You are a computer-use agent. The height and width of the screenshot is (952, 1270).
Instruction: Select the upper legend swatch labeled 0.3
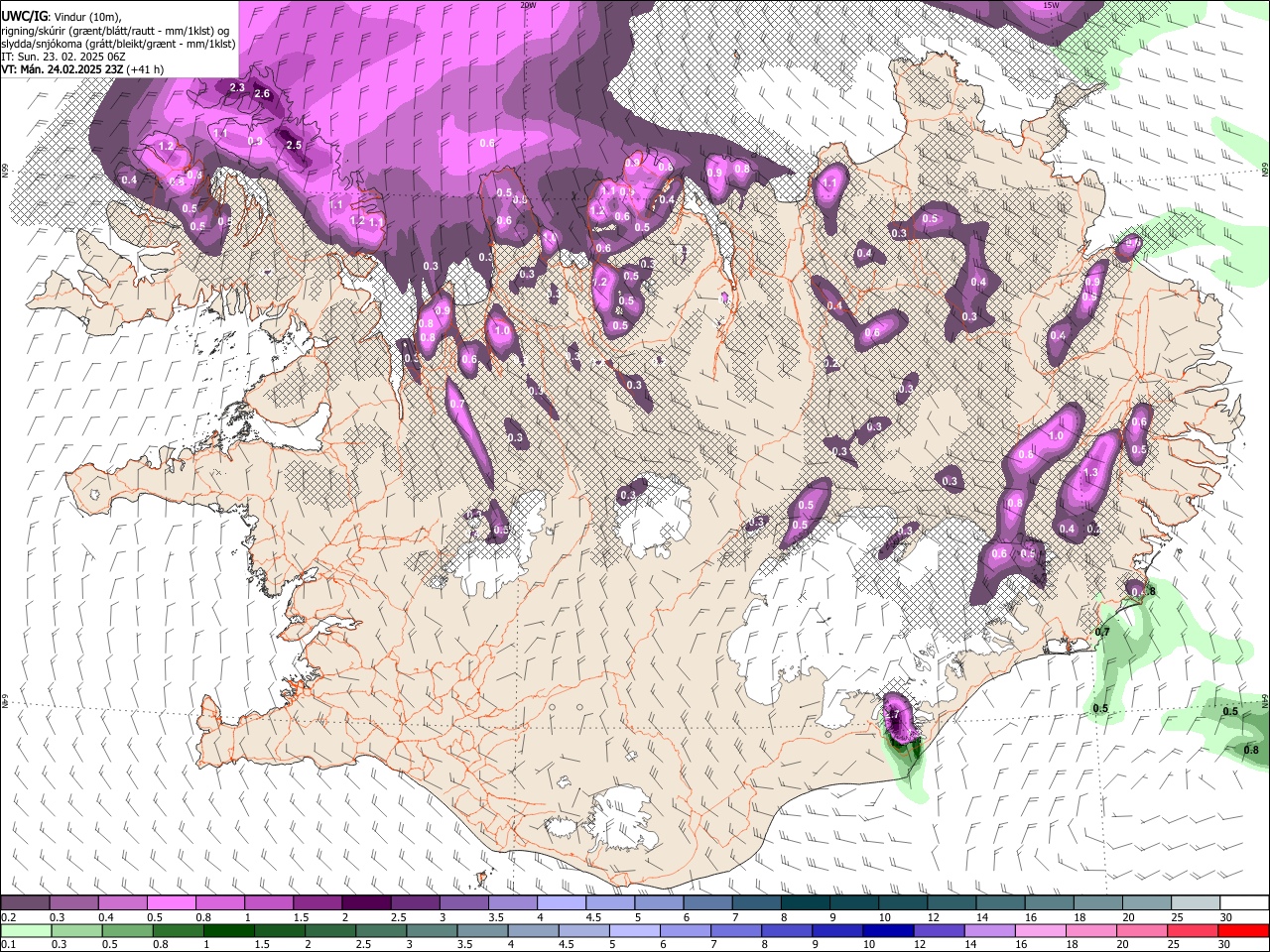73,903
